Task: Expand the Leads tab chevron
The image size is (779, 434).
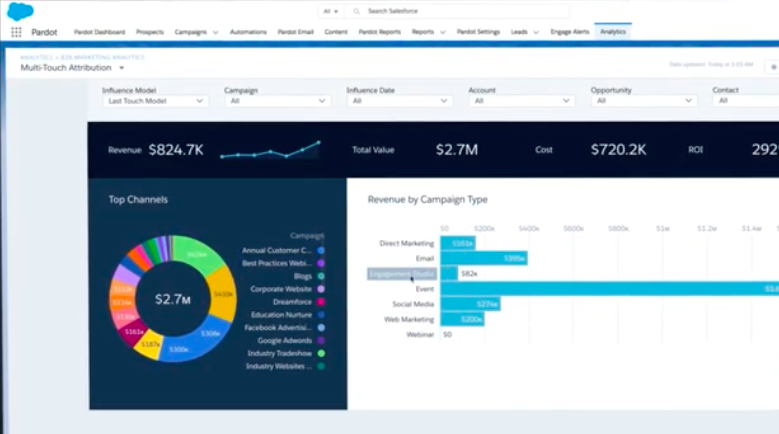Action: (536, 32)
